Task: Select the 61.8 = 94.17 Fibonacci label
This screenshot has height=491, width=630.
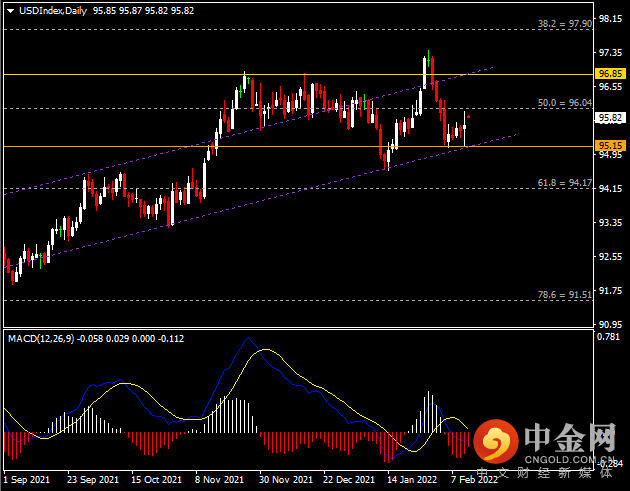Action: (565, 183)
